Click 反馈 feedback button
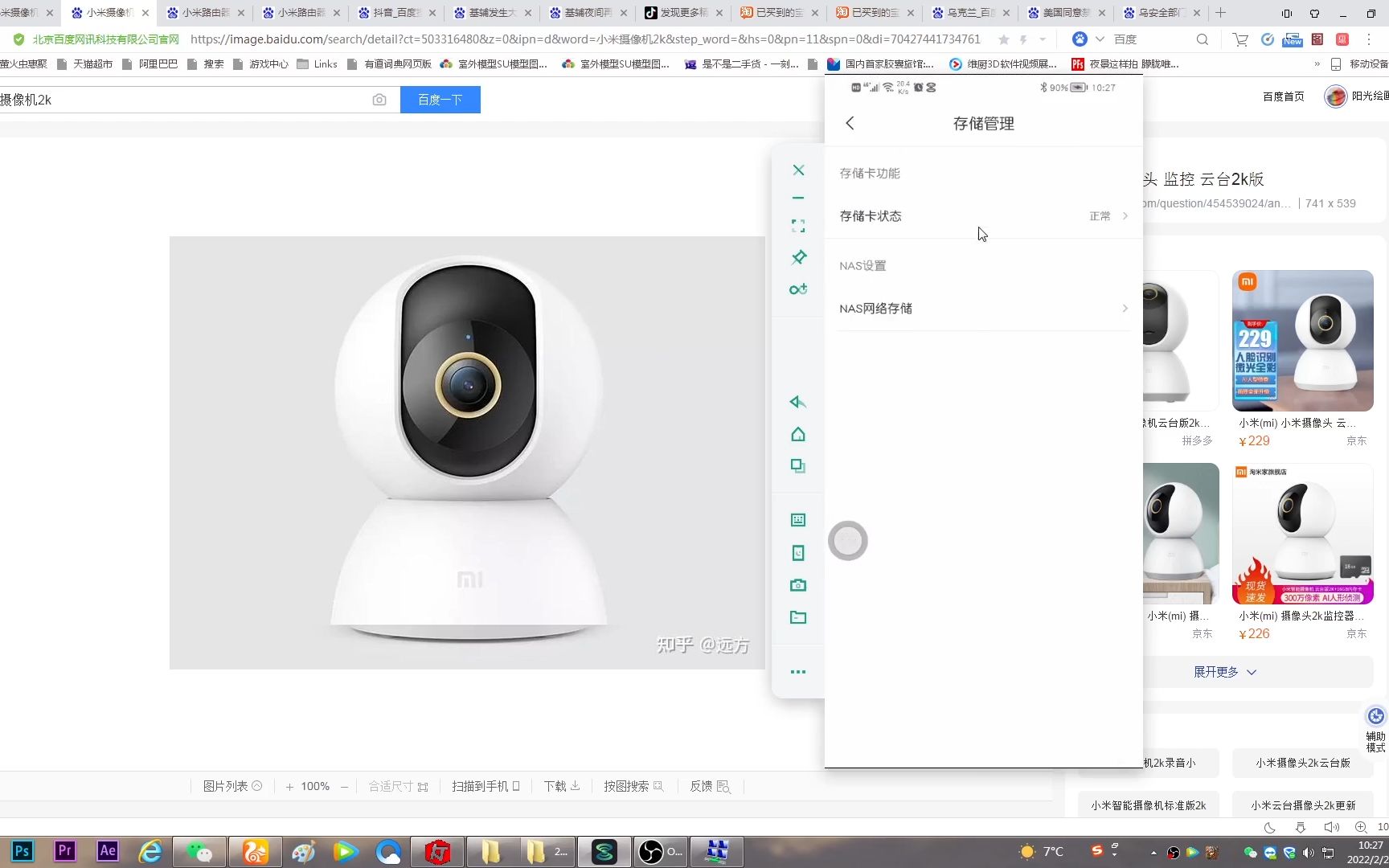 pyautogui.click(x=710, y=786)
